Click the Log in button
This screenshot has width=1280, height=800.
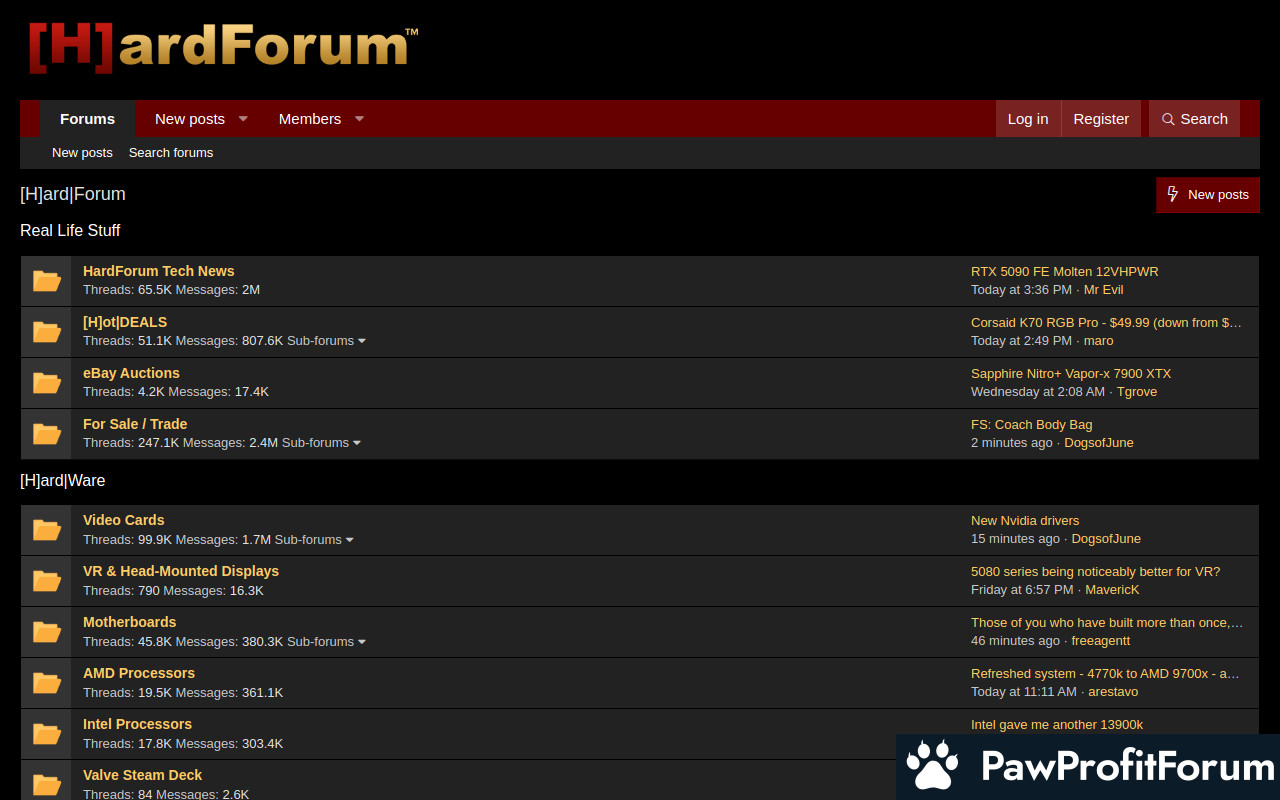point(1028,119)
